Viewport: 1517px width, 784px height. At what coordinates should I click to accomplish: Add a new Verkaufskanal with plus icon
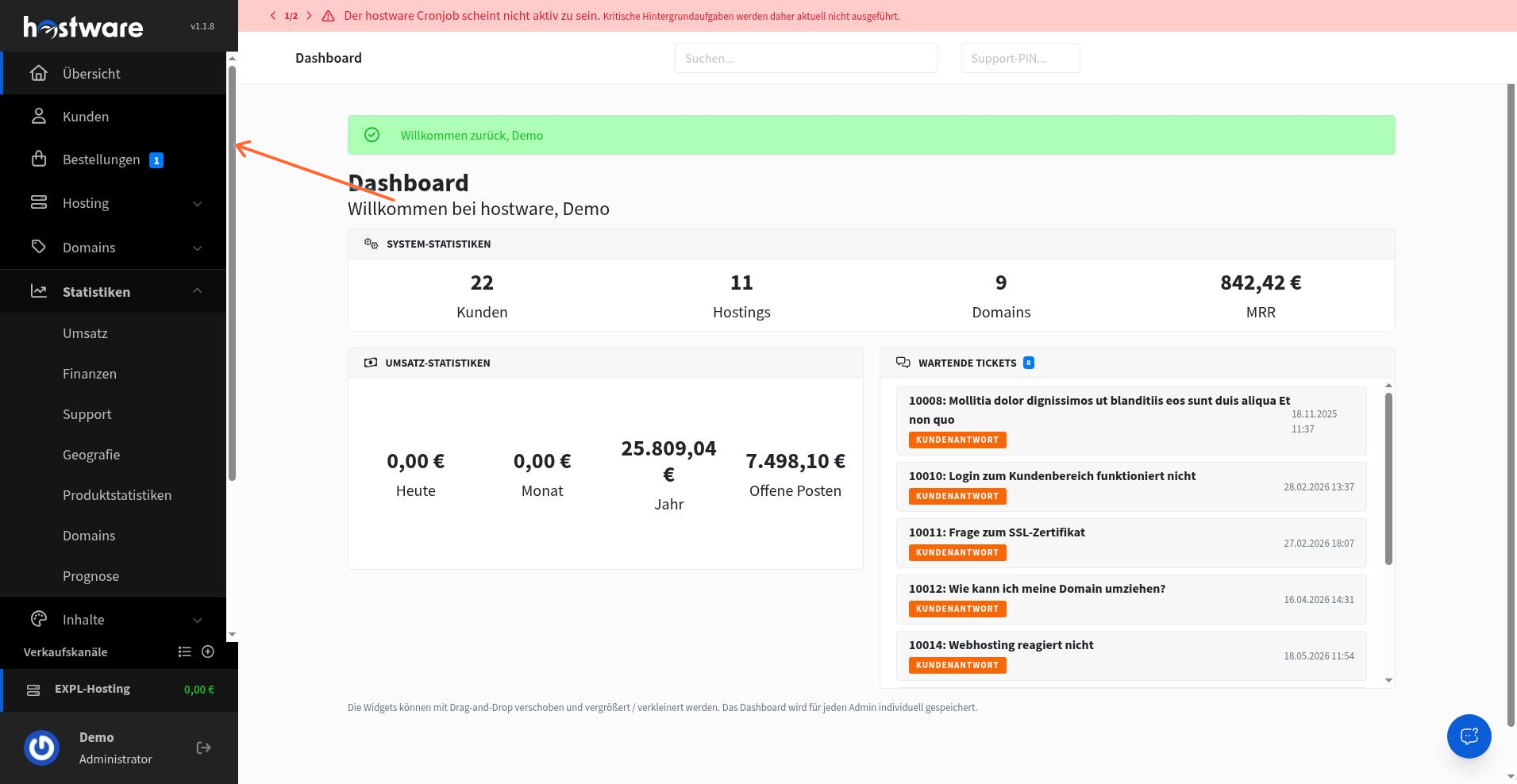(x=208, y=651)
